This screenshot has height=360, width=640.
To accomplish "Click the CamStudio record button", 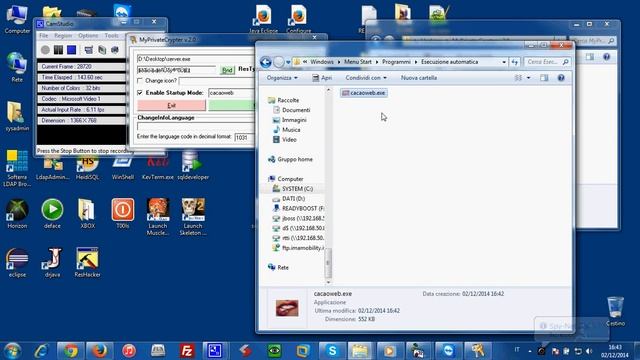I will click(x=45, y=50).
